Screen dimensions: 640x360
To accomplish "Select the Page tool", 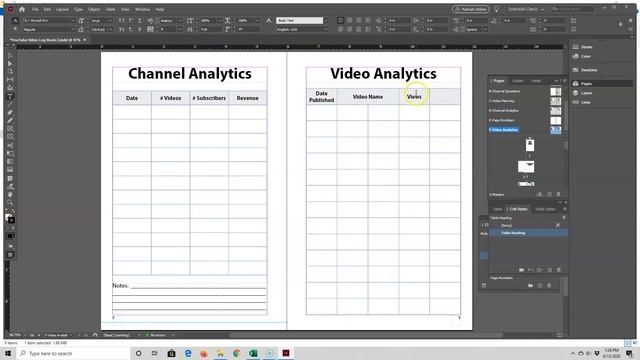I will [10, 72].
